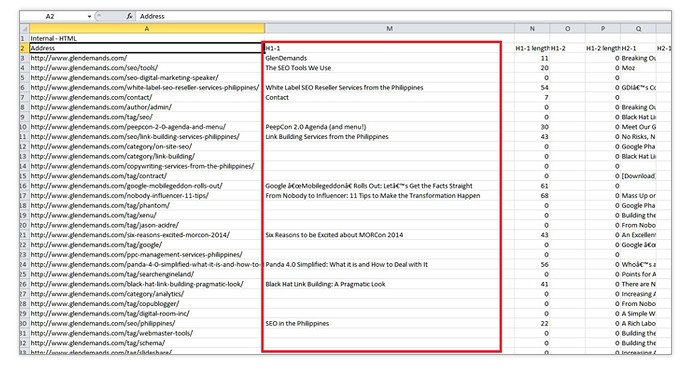Click the H1-1 header cell

coord(389,48)
